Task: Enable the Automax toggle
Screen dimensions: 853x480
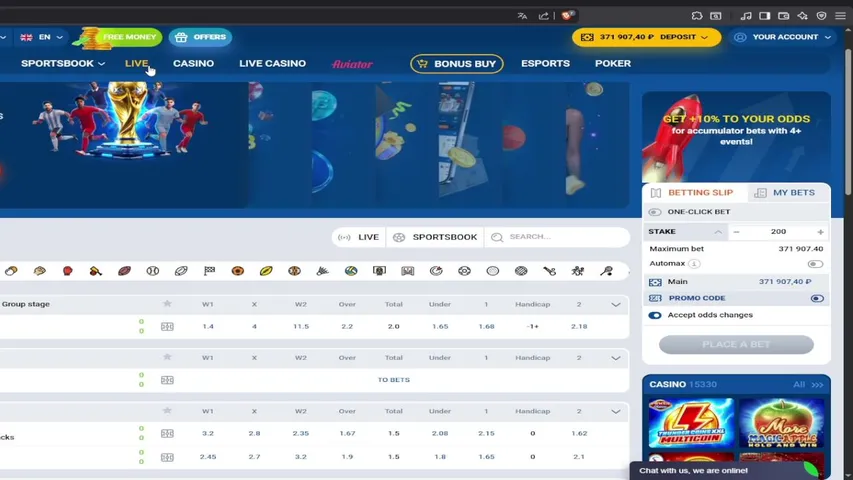Action: 815,264
